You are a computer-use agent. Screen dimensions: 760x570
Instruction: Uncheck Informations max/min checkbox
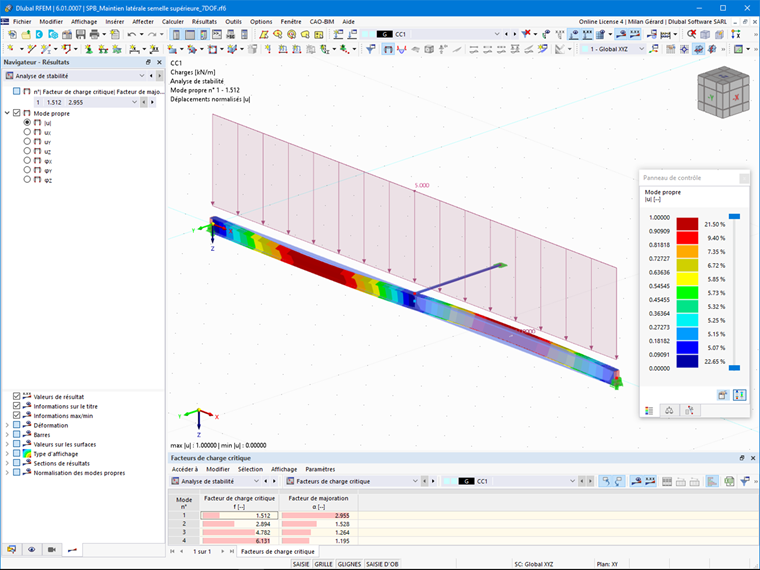17,415
